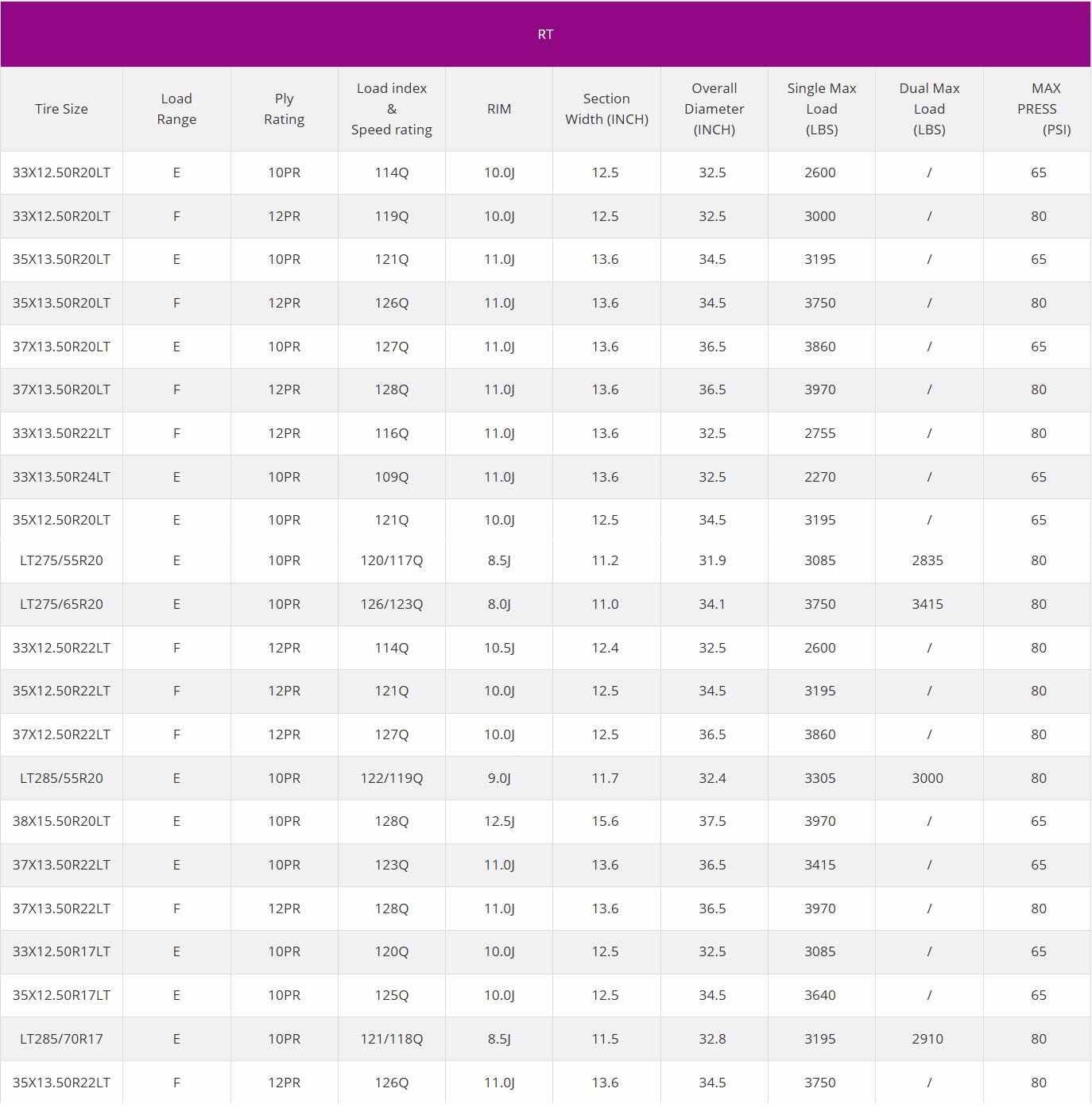The image size is (1092, 1108).
Task: Click the Ply Rating column header
Action: pos(284,109)
